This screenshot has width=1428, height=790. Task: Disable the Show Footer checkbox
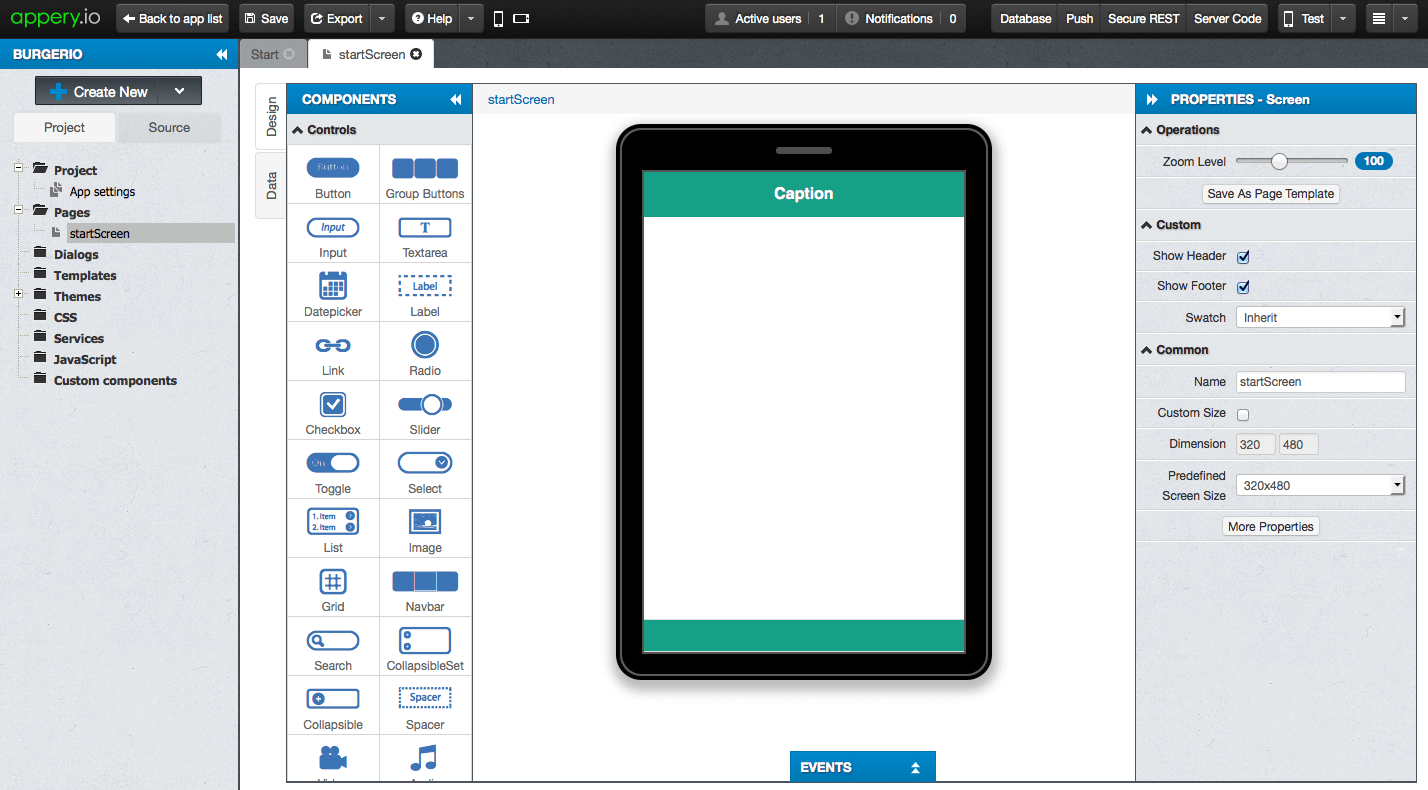tap(1244, 287)
